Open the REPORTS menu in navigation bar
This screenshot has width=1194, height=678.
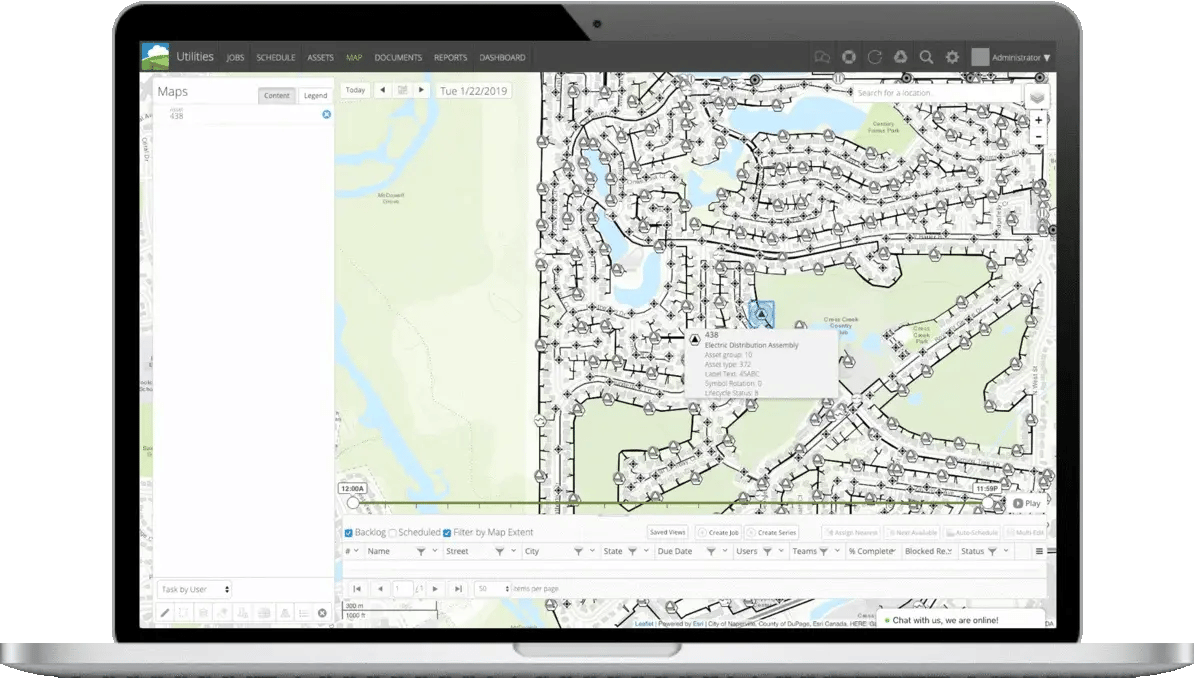point(451,57)
